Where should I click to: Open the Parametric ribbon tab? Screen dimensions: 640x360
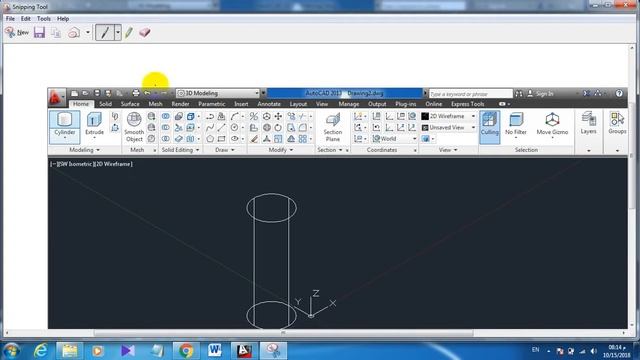[212, 104]
